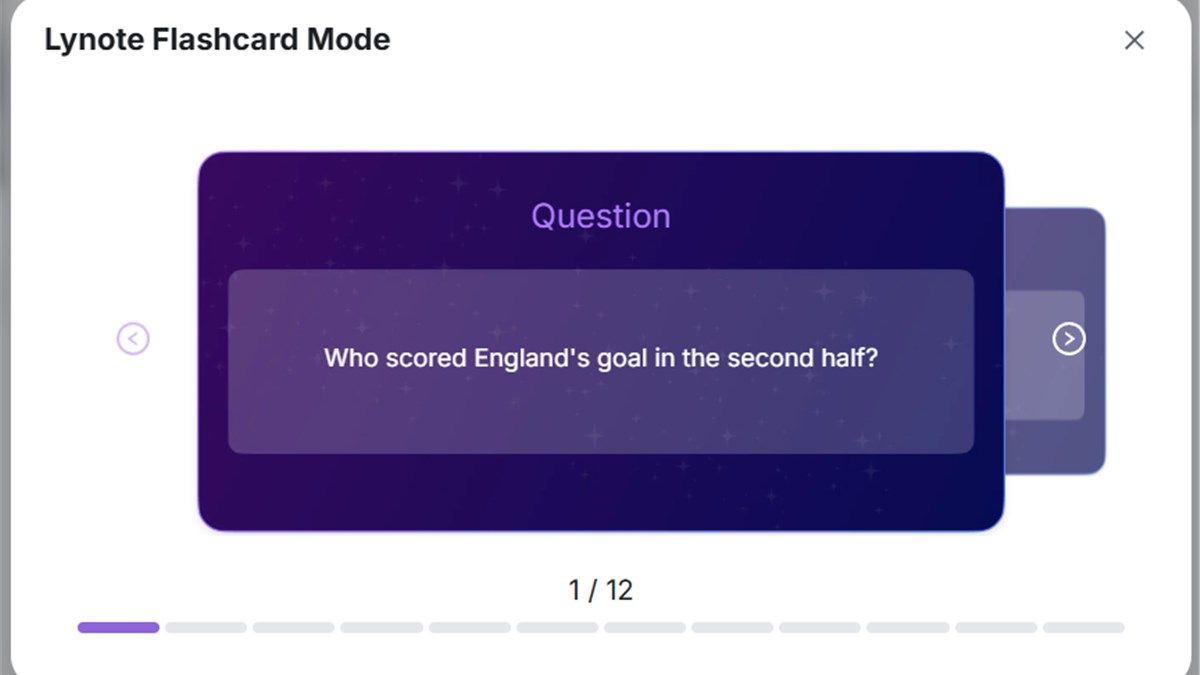The width and height of the screenshot is (1200, 675).
Task: Jump to the fourth progress segment
Action: (x=381, y=628)
